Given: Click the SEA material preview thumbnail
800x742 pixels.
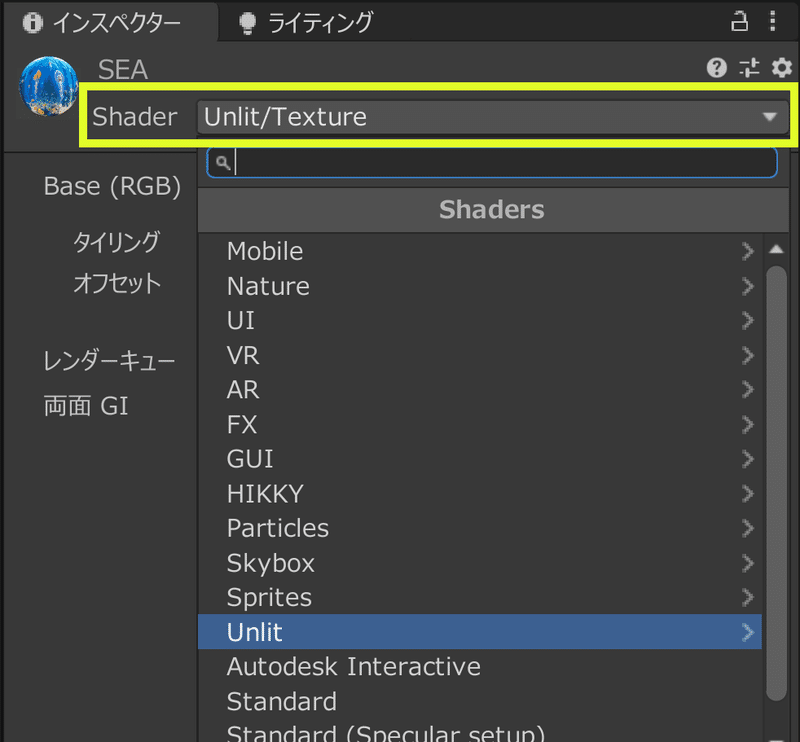Looking at the screenshot, I should (x=49, y=87).
